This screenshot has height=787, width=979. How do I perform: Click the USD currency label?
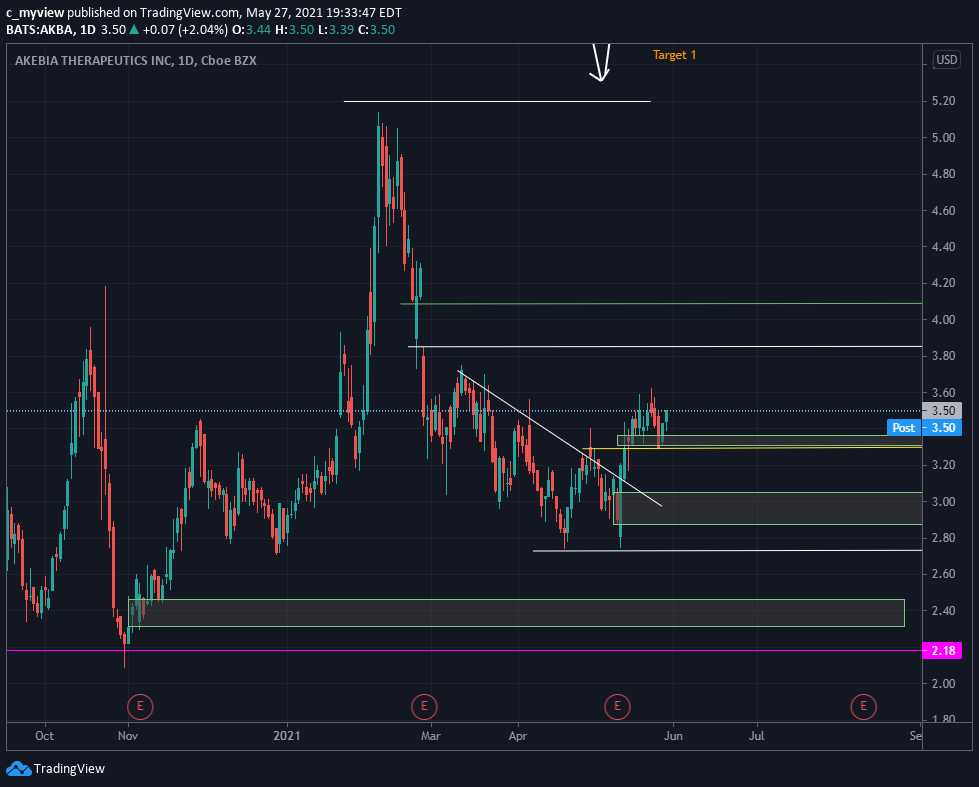(947, 60)
